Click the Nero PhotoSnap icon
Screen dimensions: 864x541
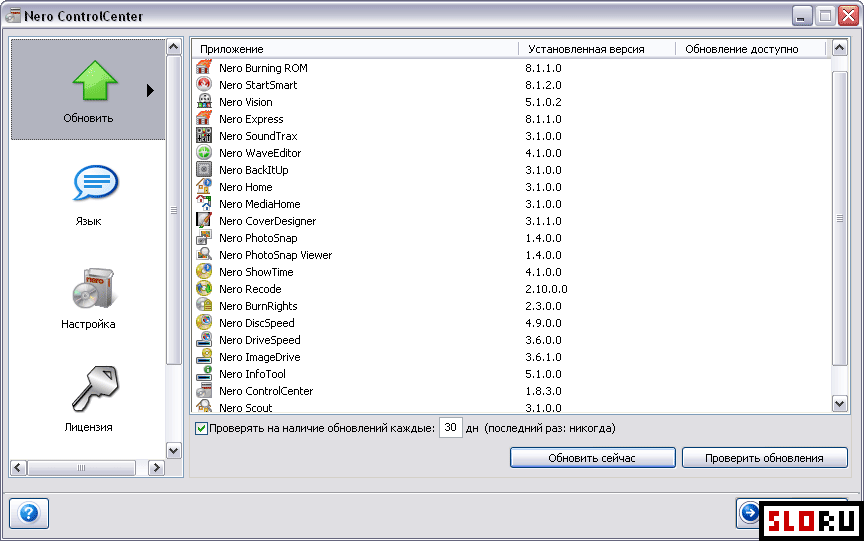tap(204, 237)
